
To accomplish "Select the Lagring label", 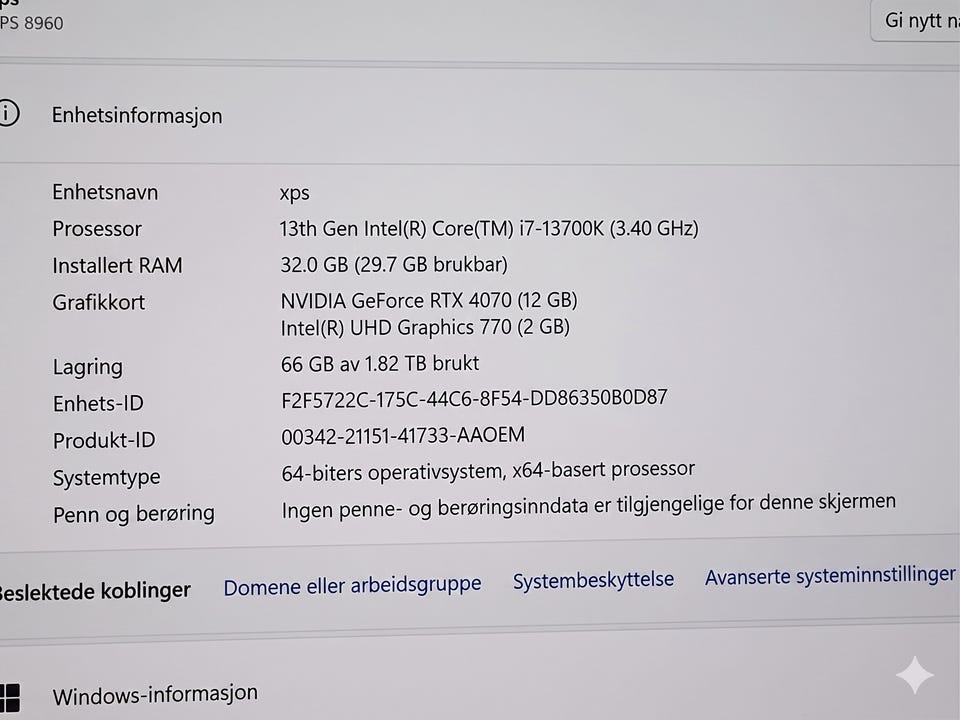I will coord(88,367).
